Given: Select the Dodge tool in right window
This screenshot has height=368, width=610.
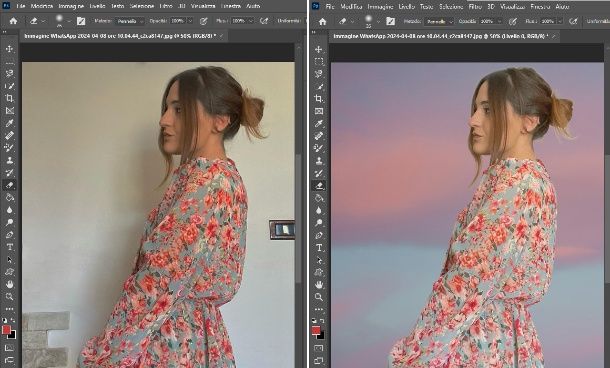Looking at the screenshot, I should point(319,223).
